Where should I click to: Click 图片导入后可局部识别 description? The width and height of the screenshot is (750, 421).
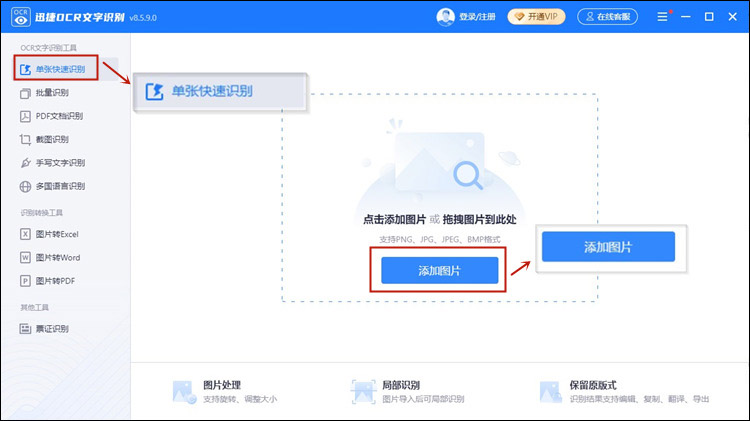point(423,399)
